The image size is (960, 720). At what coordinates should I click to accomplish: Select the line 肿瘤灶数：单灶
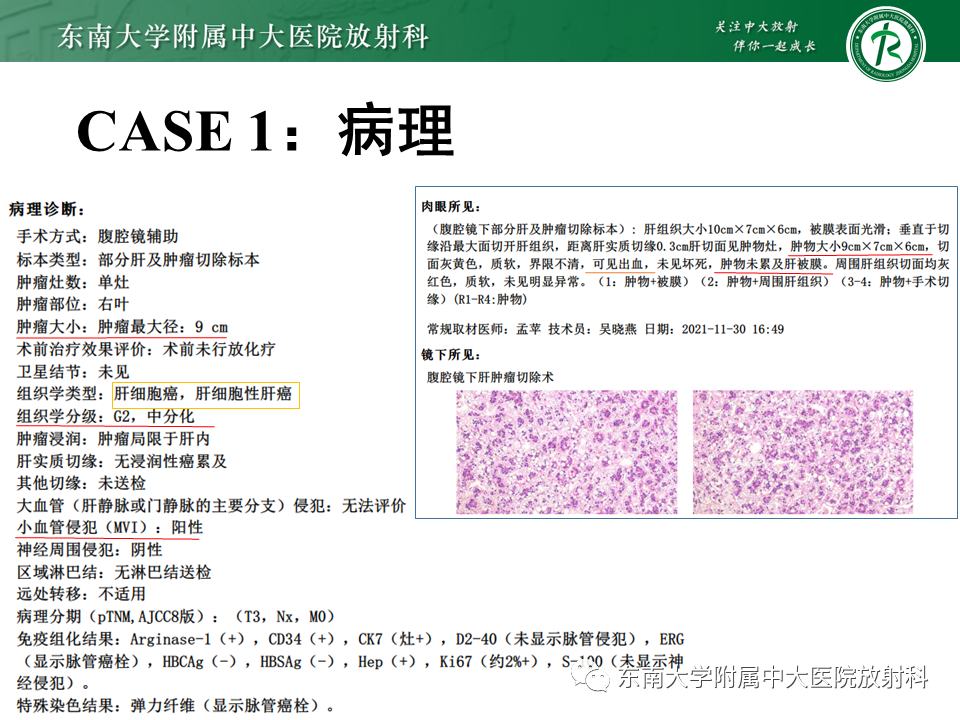point(73,282)
